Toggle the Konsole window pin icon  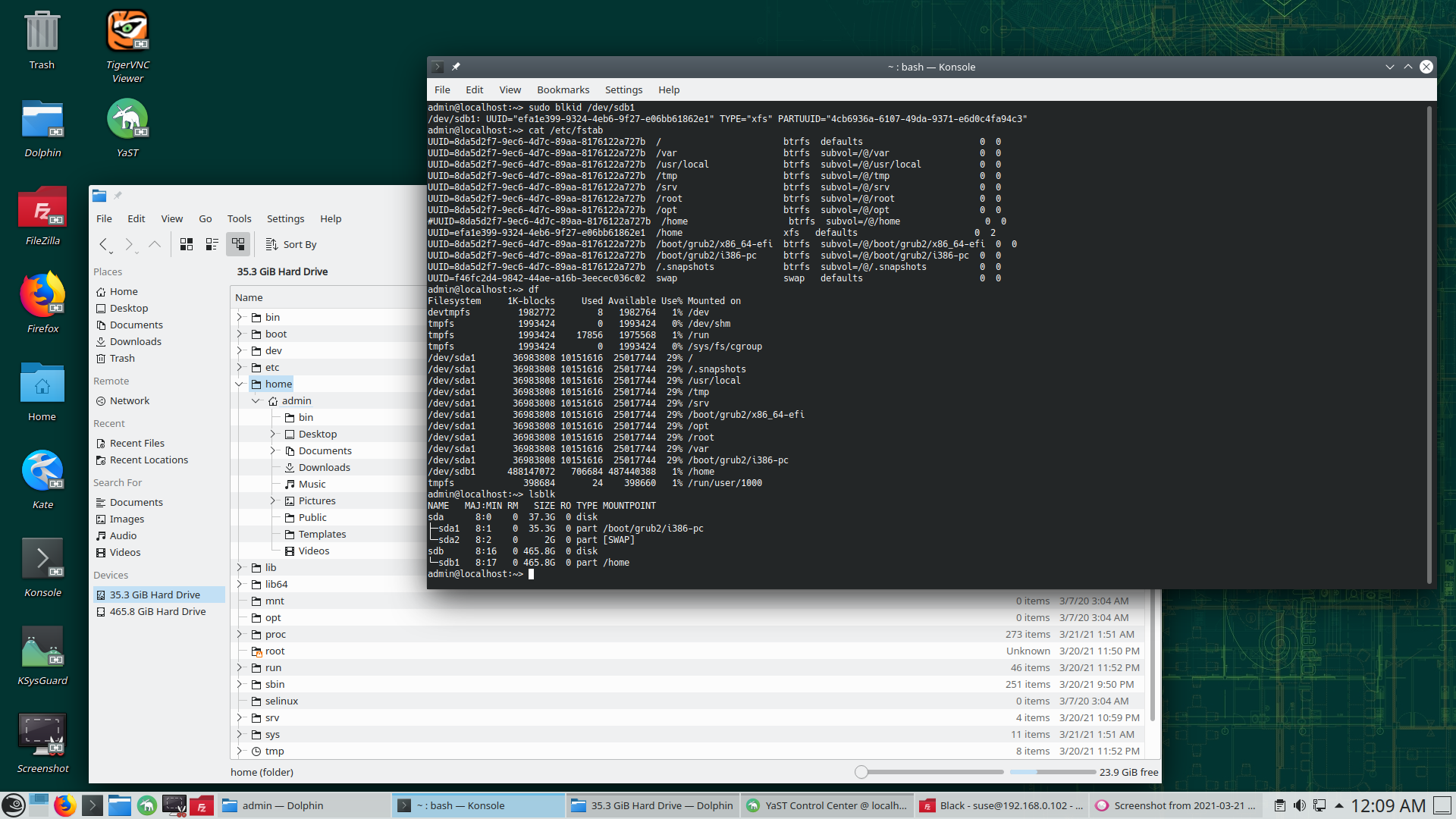pos(456,67)
